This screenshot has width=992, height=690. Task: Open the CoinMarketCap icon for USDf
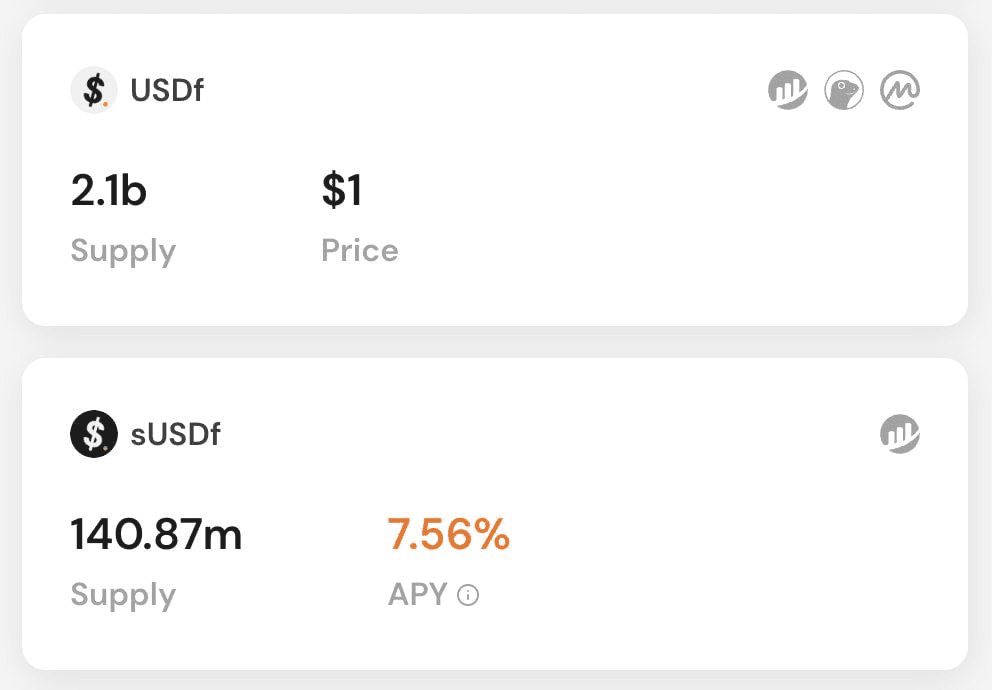(x=900, y=91)
